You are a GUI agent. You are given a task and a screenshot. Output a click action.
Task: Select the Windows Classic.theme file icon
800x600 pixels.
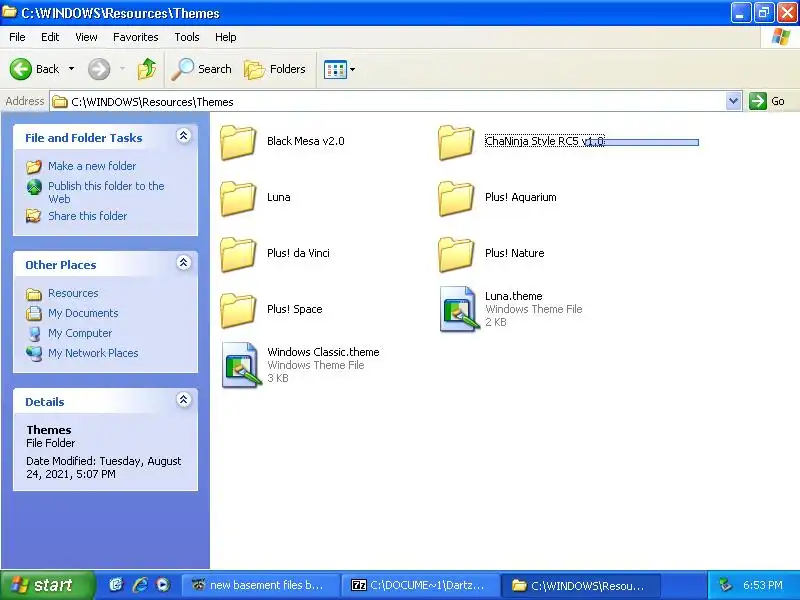point(241,365)
